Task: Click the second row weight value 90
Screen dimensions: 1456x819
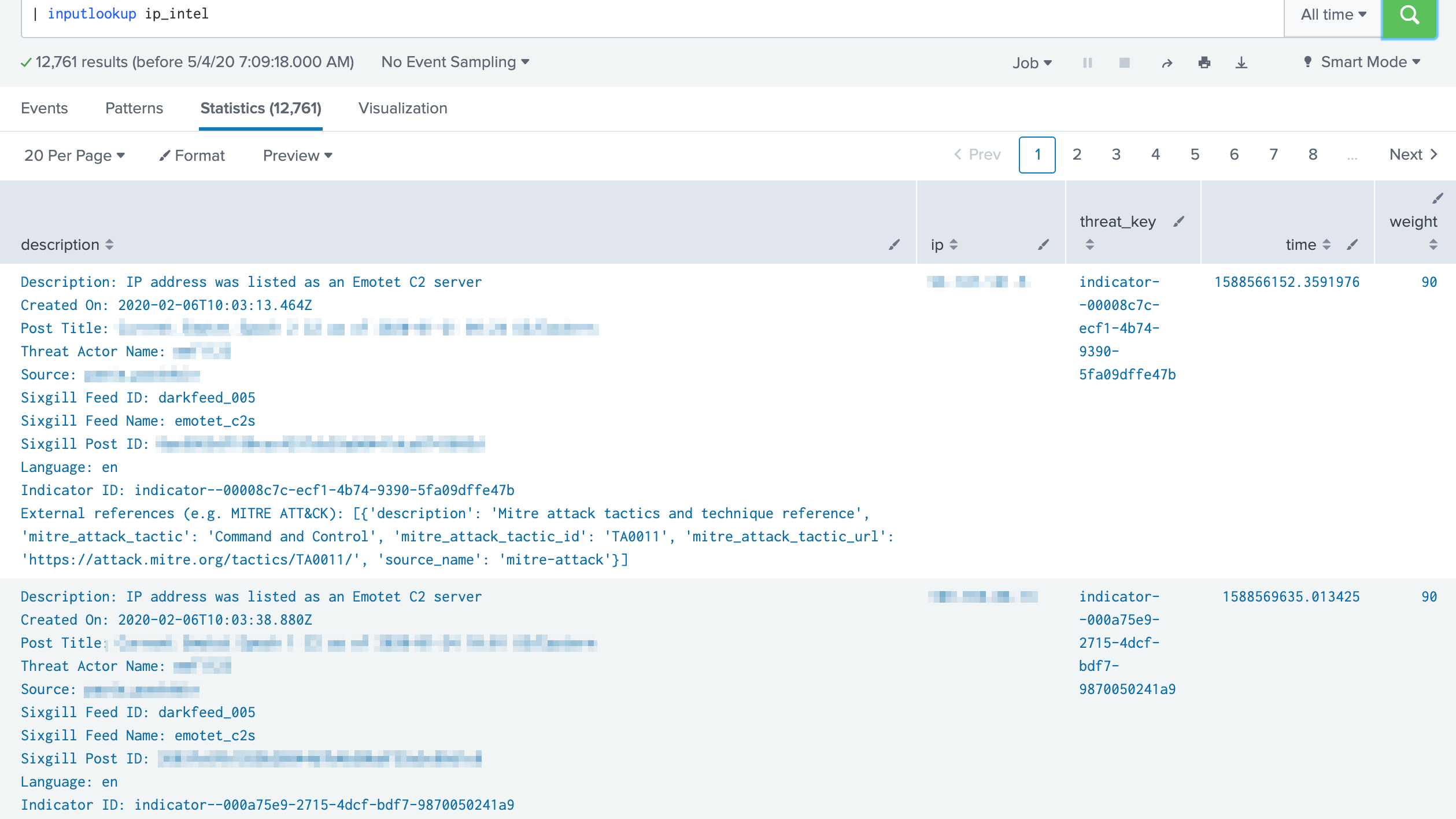Action: (1429, 597)
